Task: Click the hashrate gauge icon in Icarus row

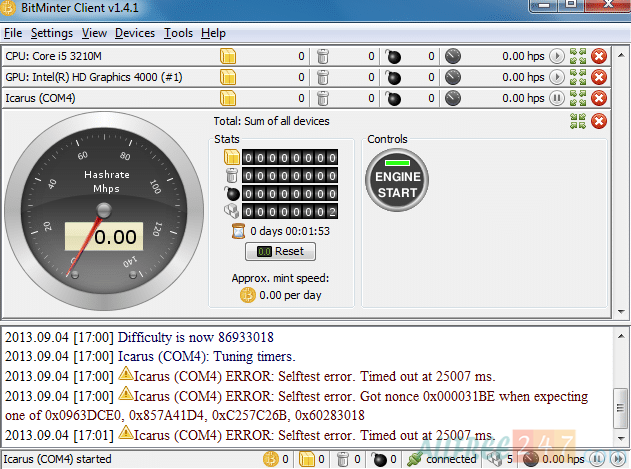Action: coord(453,98)
